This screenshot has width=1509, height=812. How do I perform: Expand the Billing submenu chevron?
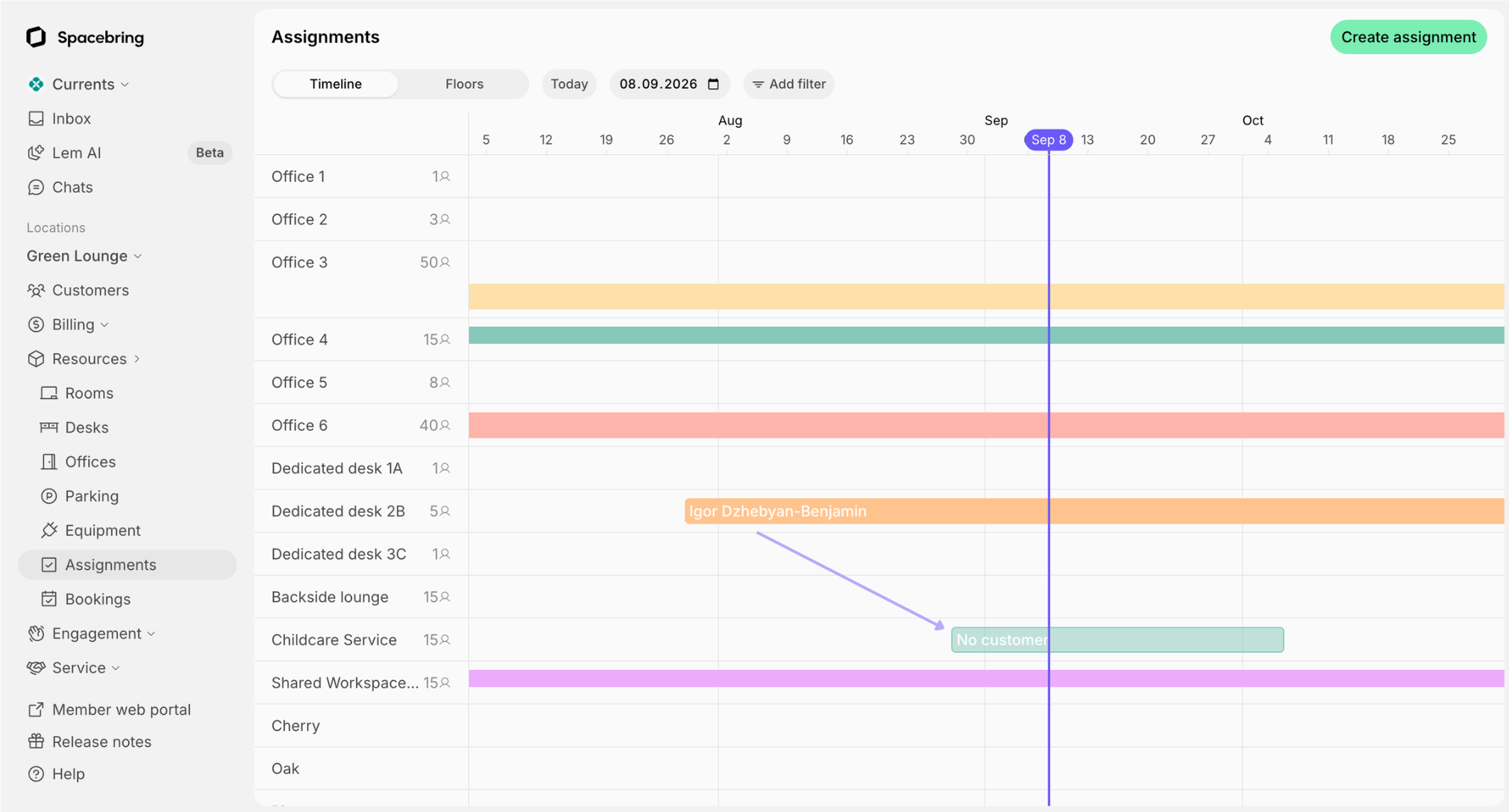coord(104,325)
